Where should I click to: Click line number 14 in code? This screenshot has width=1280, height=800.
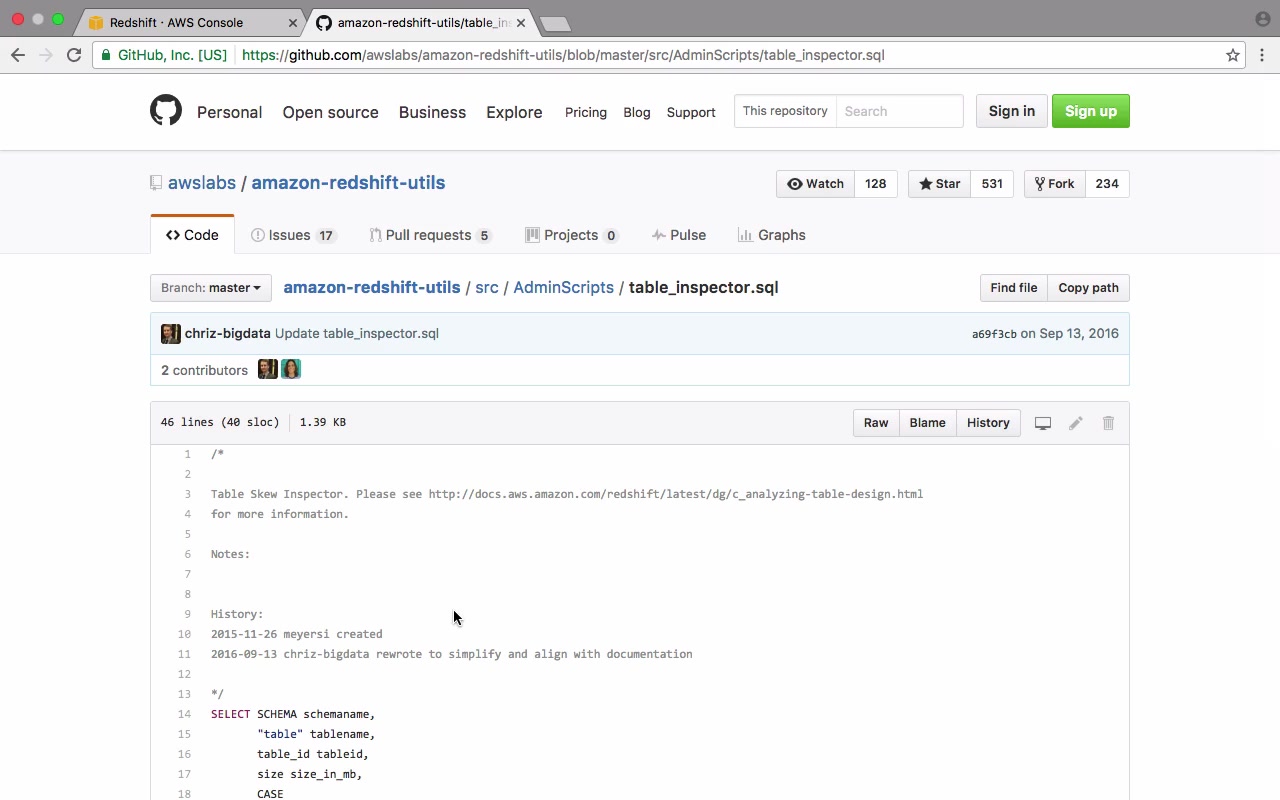(184, 714)
